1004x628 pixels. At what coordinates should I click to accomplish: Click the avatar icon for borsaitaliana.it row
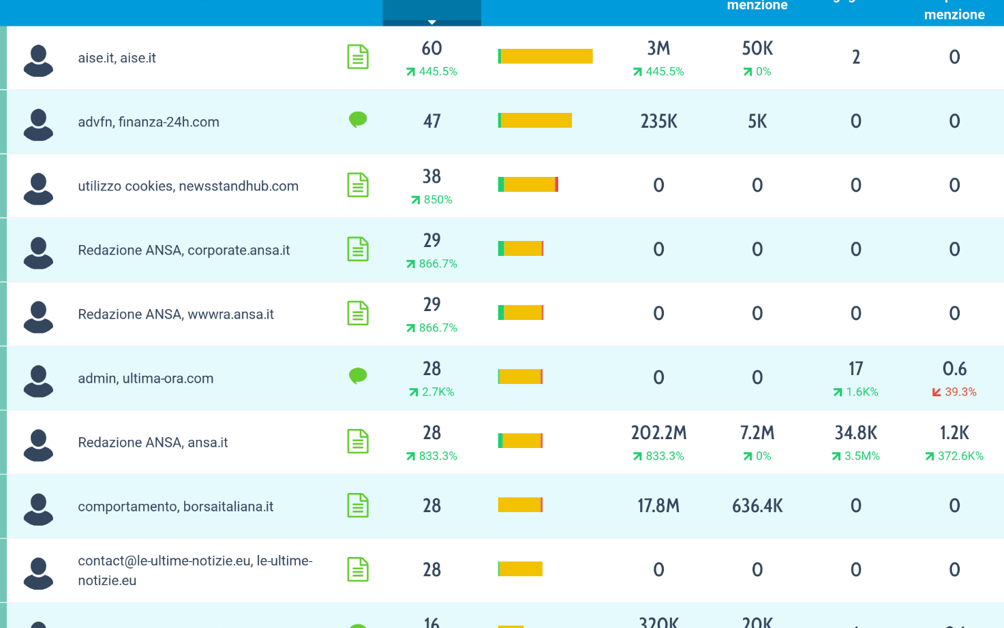pyautogui.click(x=38, y=509)
